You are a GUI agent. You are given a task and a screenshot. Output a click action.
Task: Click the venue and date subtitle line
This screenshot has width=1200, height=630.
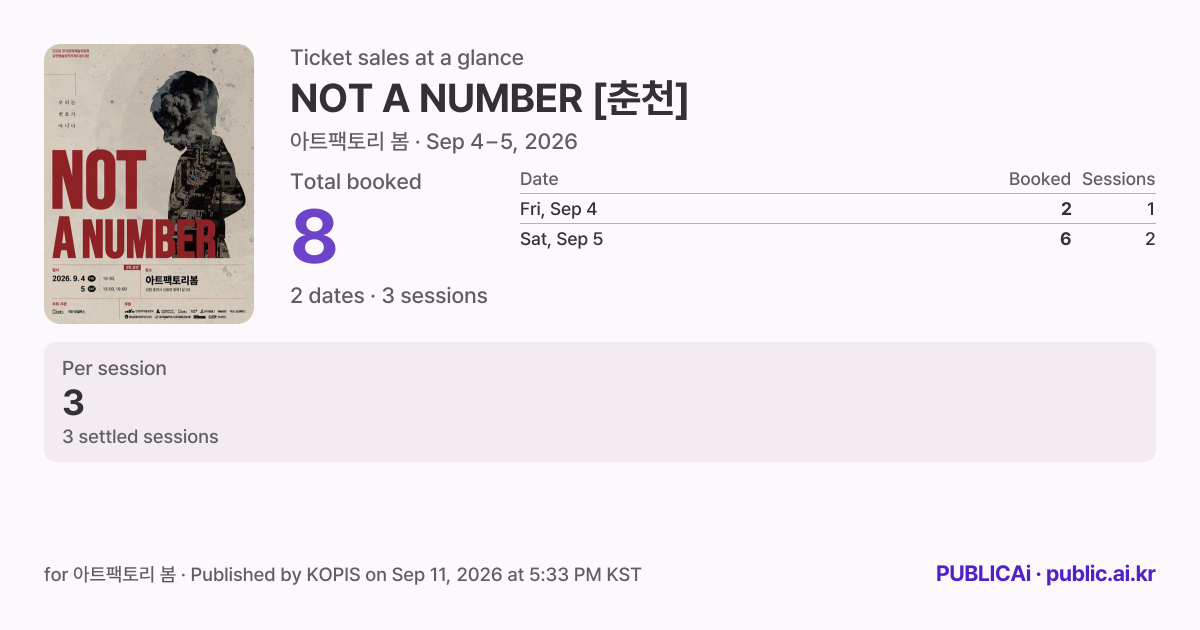pos(434,141)
